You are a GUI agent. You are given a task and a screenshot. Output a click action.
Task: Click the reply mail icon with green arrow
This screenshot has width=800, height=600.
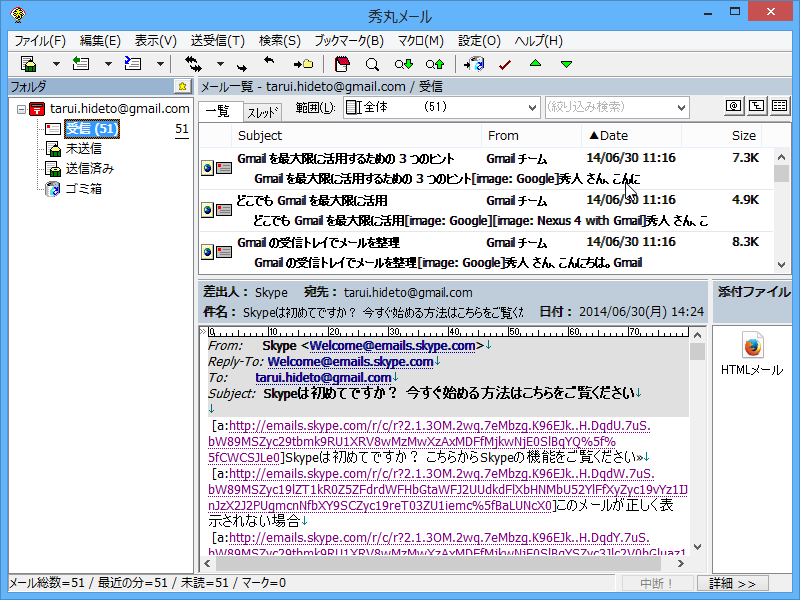pyautogui.click(x=81, y=64)
